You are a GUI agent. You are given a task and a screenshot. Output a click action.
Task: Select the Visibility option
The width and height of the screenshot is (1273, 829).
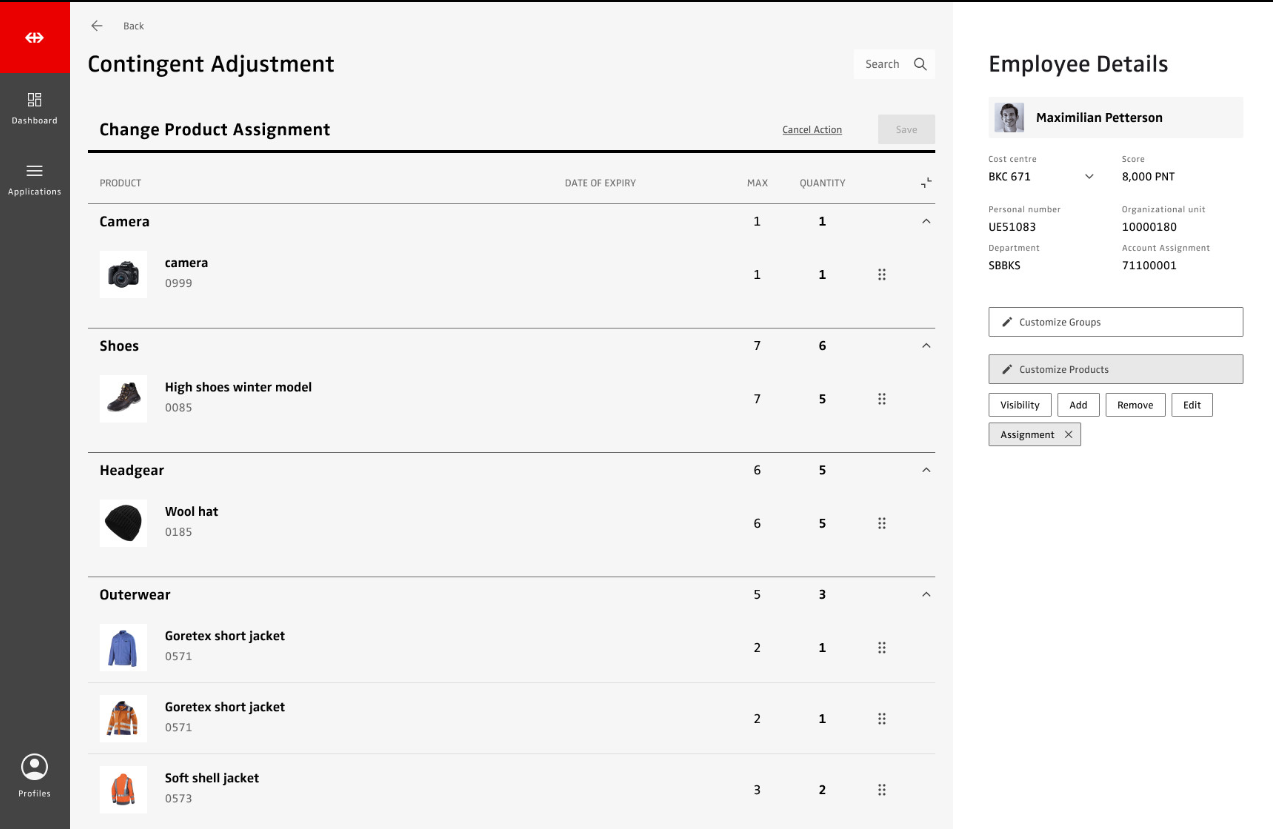[1020, 405]
